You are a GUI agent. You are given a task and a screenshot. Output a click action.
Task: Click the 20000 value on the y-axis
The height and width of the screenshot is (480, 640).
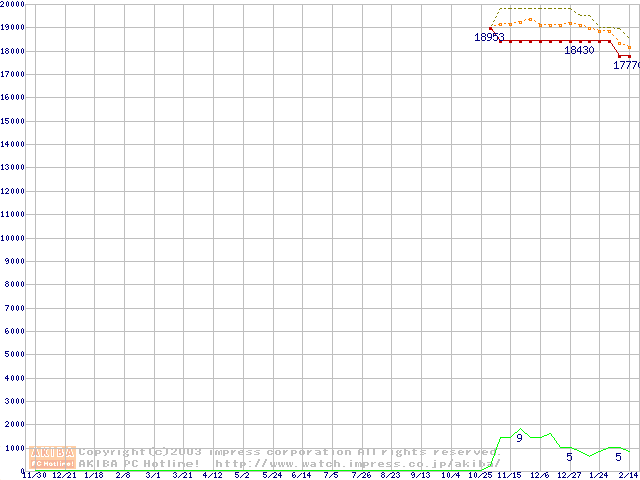pyautogui.click(x=14, y=5)
